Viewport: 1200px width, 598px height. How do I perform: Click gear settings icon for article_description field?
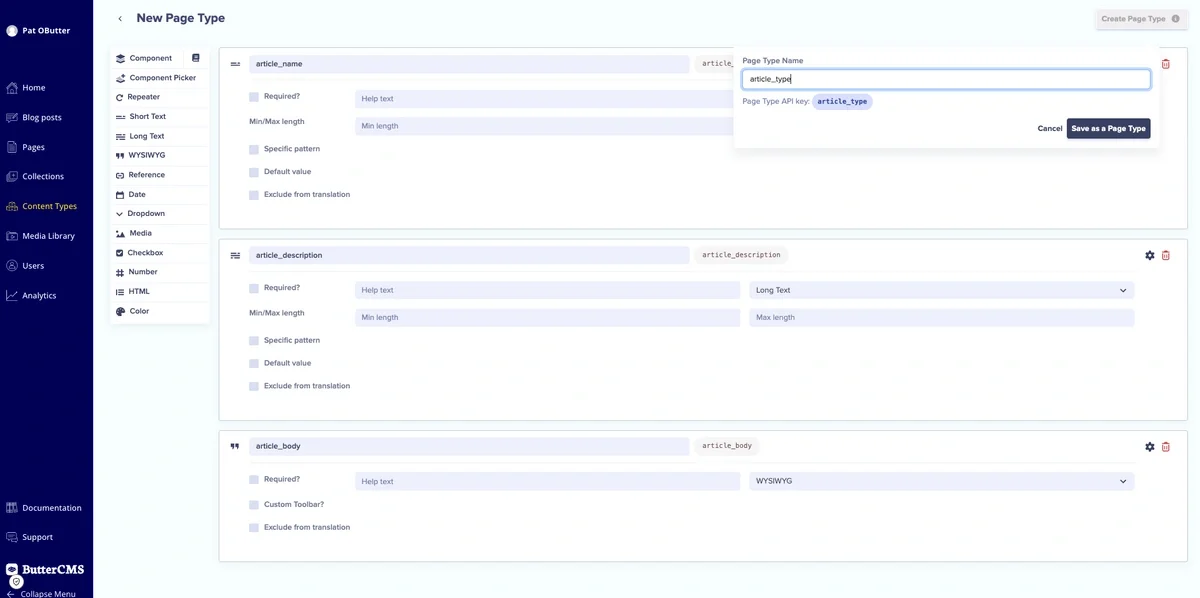(1149, 256)
